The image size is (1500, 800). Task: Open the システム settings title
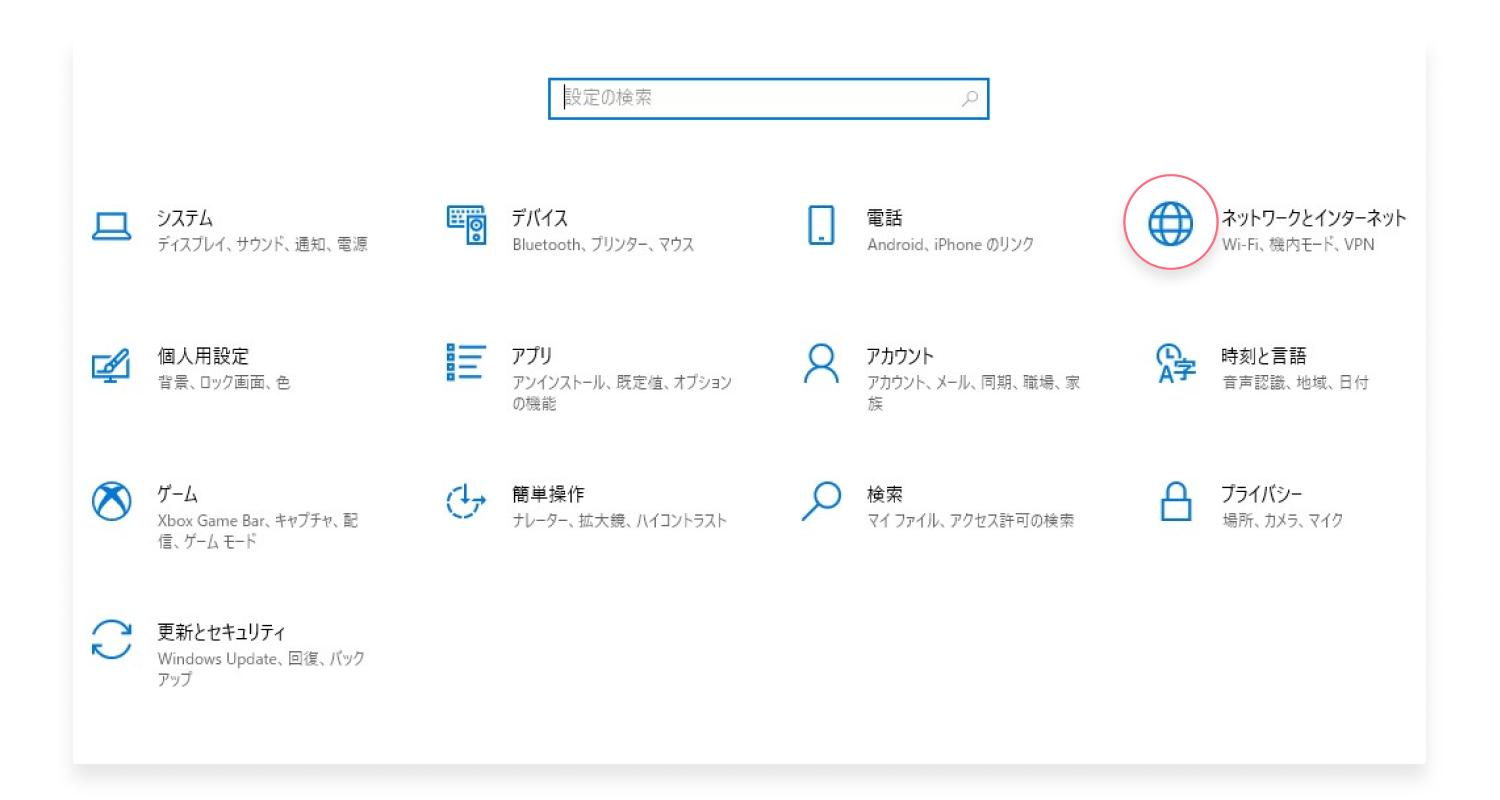click(x=185, y=218)
